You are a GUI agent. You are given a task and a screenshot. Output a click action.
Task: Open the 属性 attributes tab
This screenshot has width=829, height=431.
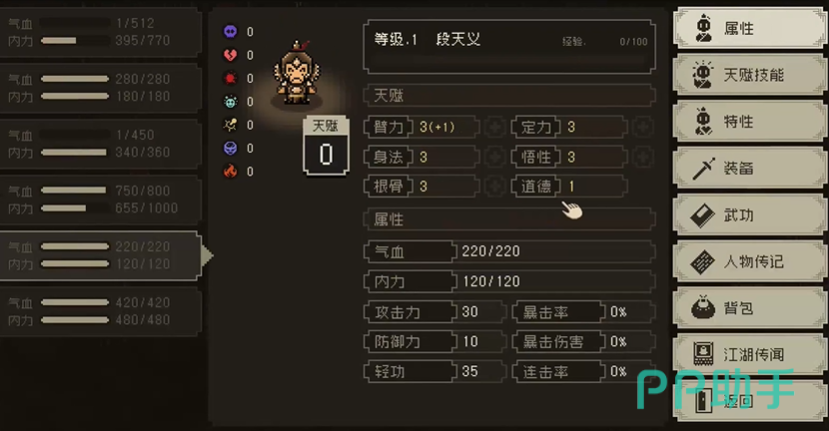pos(750,28)
